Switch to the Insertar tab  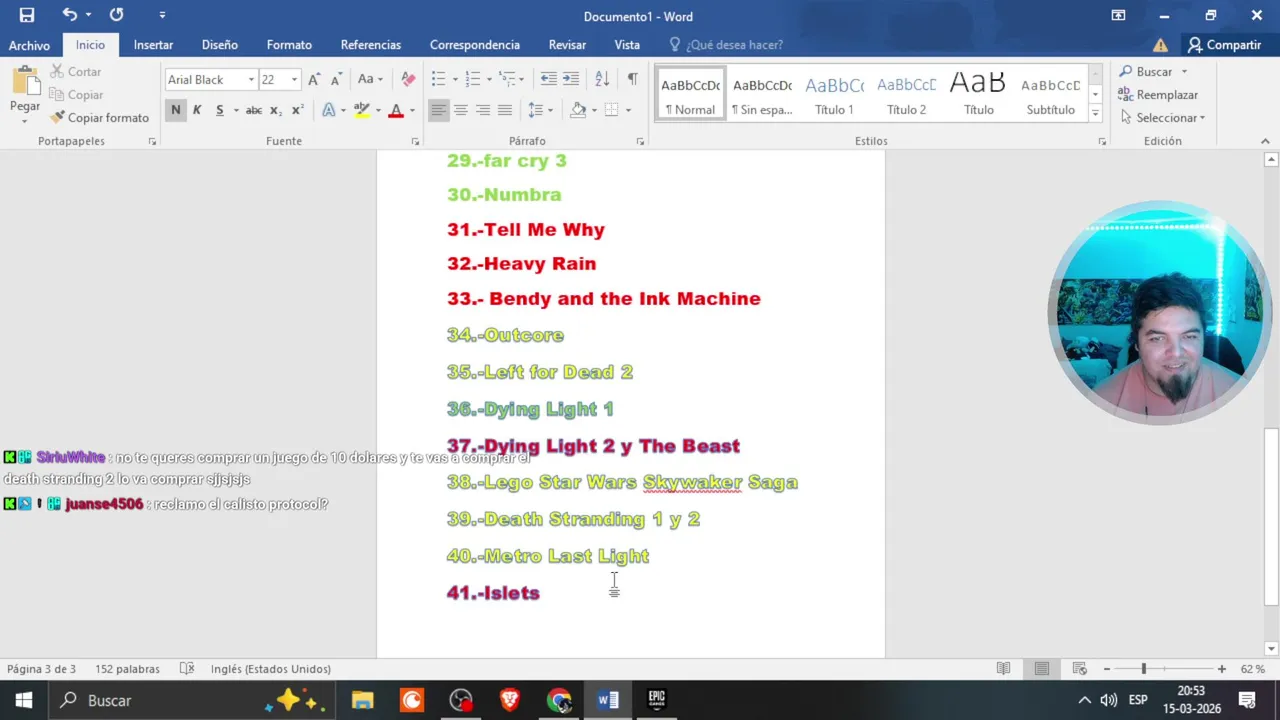[x=153, y=45]
